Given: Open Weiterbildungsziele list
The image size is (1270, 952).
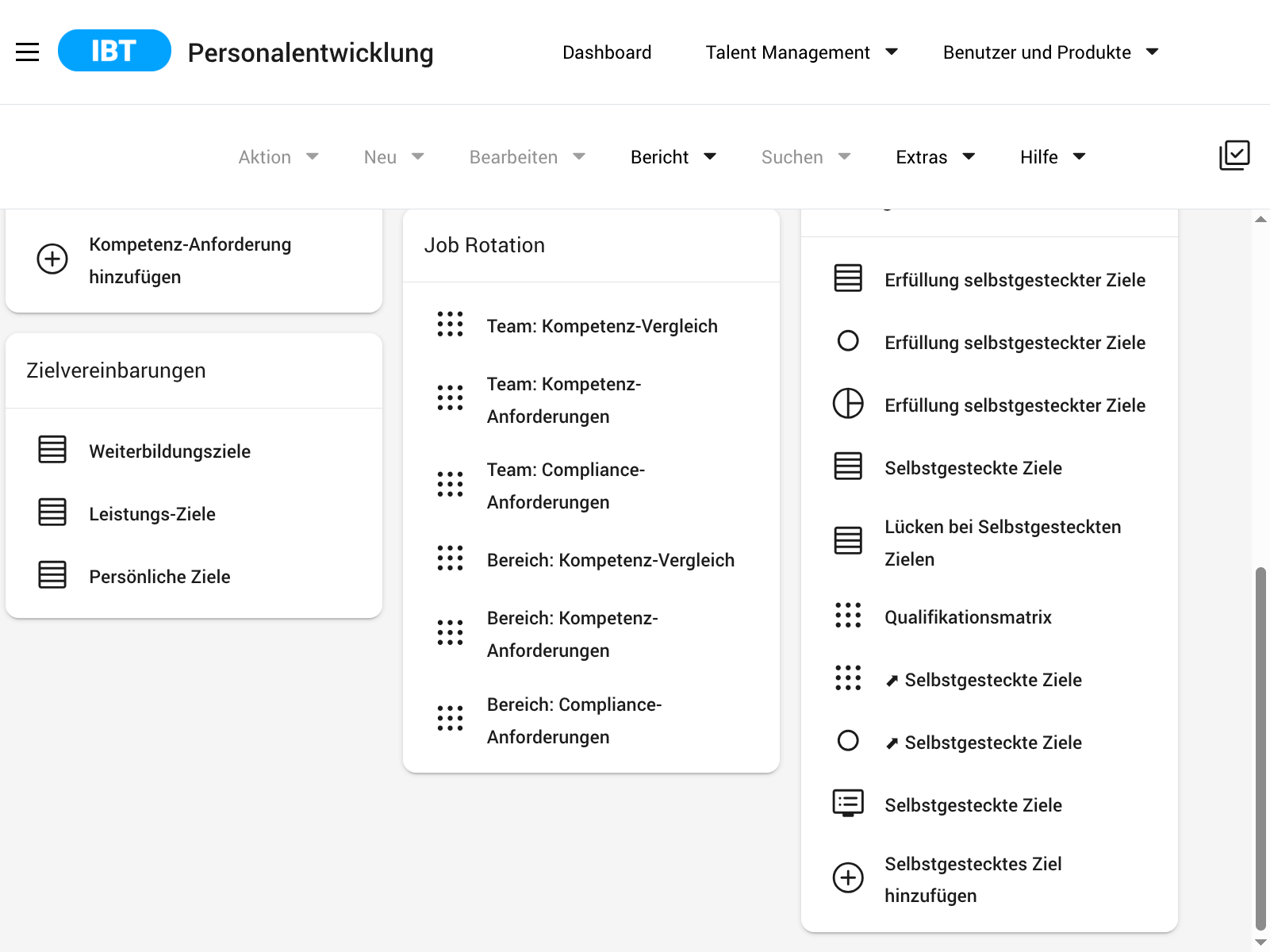Looking at the screenshot, I should (x=170, y=451).
